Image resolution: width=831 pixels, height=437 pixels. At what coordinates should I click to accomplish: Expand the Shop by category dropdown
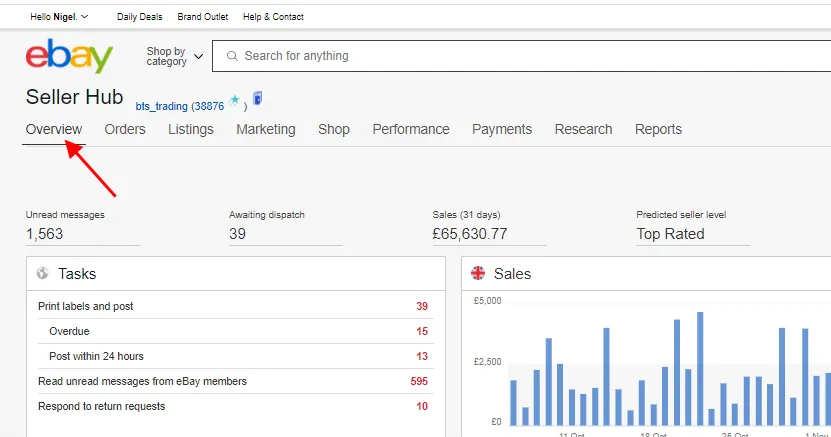tap(174, 56)
